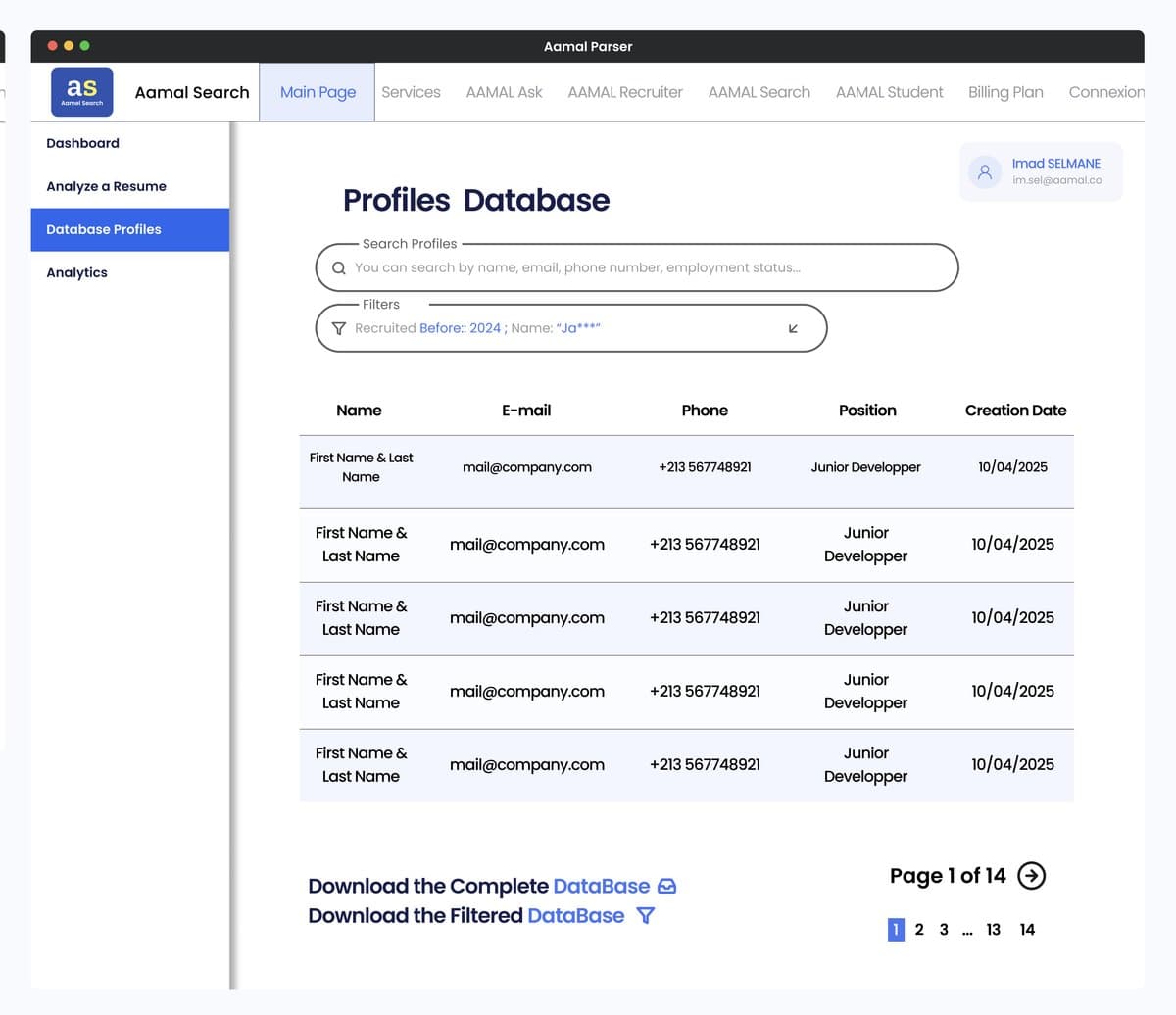This screenshot has height=1015, width=1176.
Task: Click the Aamal Search app title
Action: (192, 92)
